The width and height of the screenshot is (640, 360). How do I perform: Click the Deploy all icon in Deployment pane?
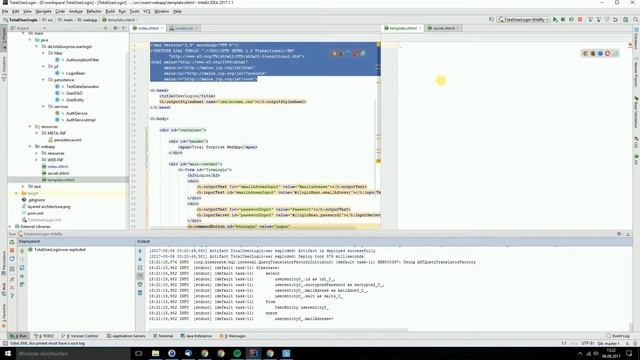[x=22, y=251]
